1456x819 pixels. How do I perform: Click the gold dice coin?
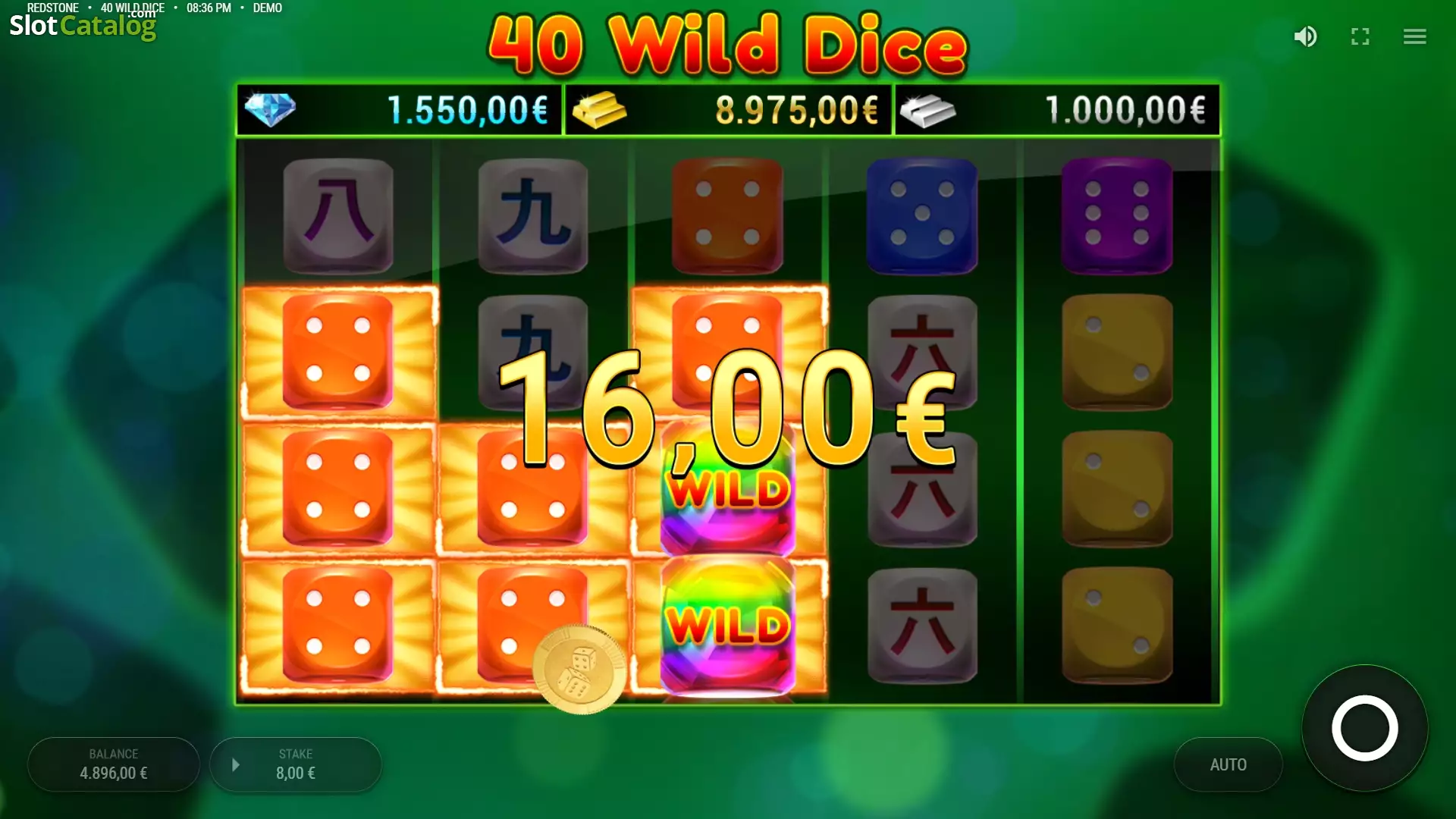[580, 669]
